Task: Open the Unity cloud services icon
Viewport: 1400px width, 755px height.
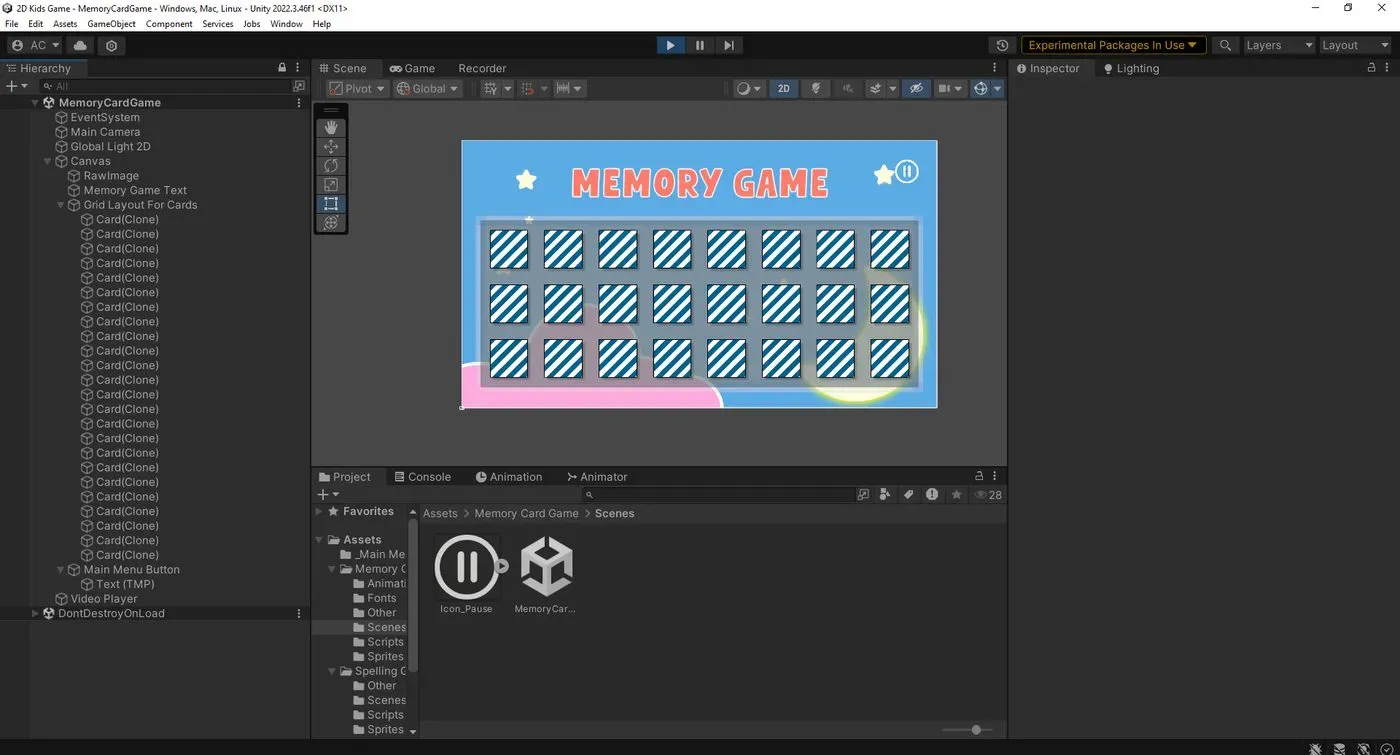Action: pos(80,45)
